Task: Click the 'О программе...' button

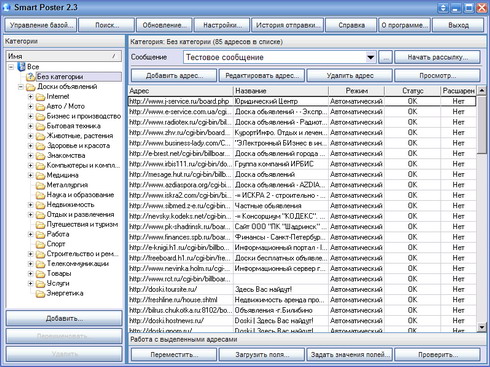Action: click(x=404, y=25)
